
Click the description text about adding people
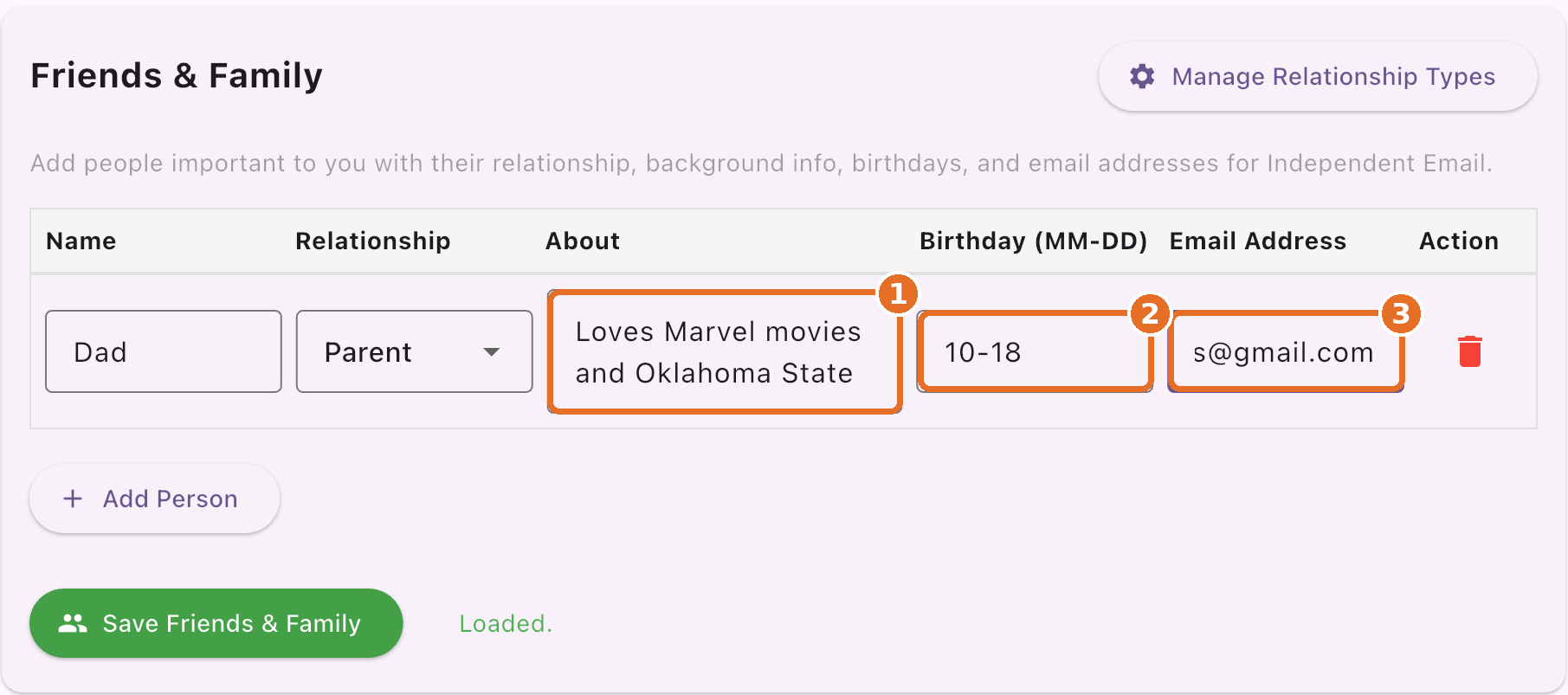point(761,163)
